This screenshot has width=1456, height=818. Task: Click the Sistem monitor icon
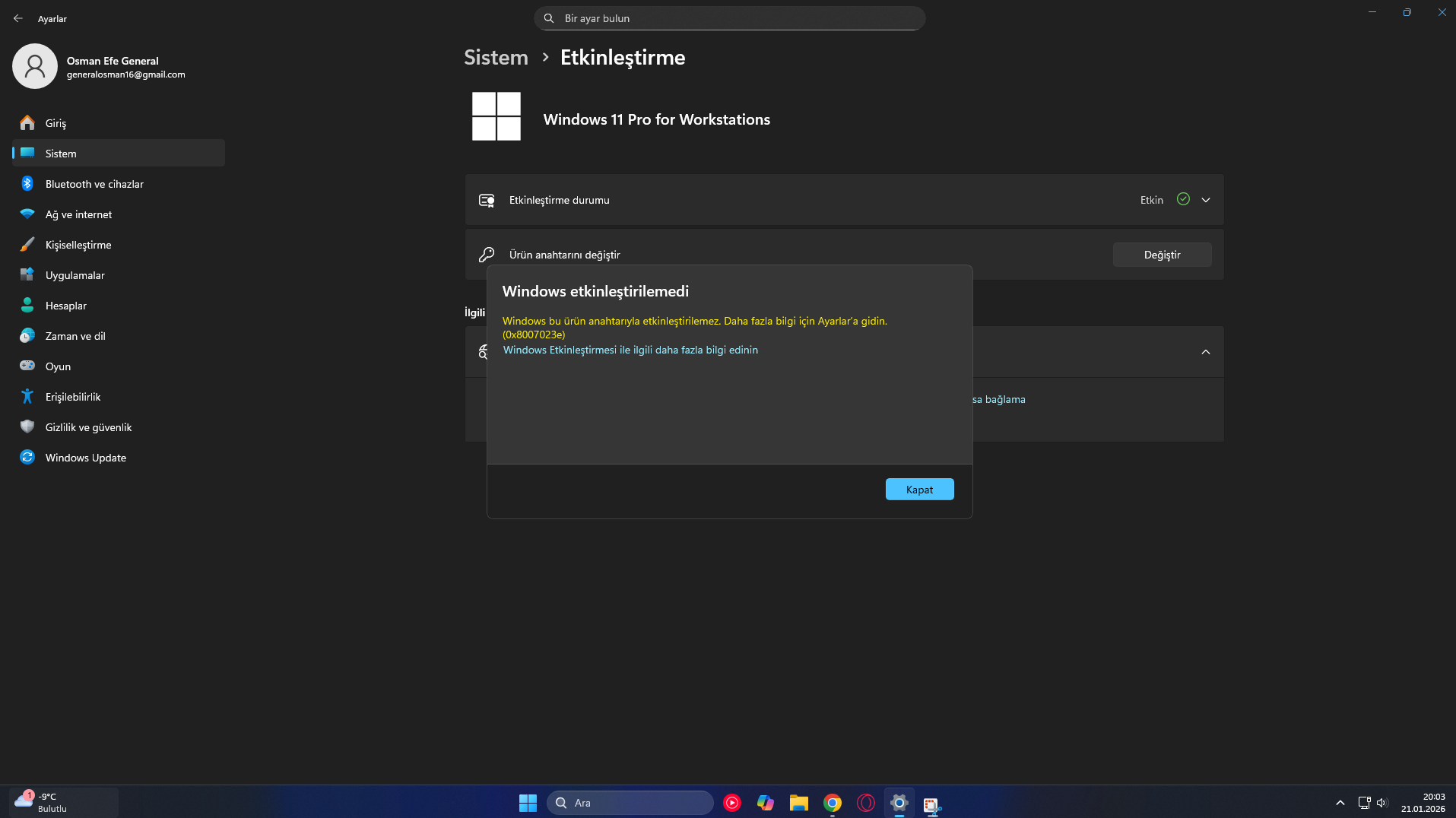[x=27, y=153]
